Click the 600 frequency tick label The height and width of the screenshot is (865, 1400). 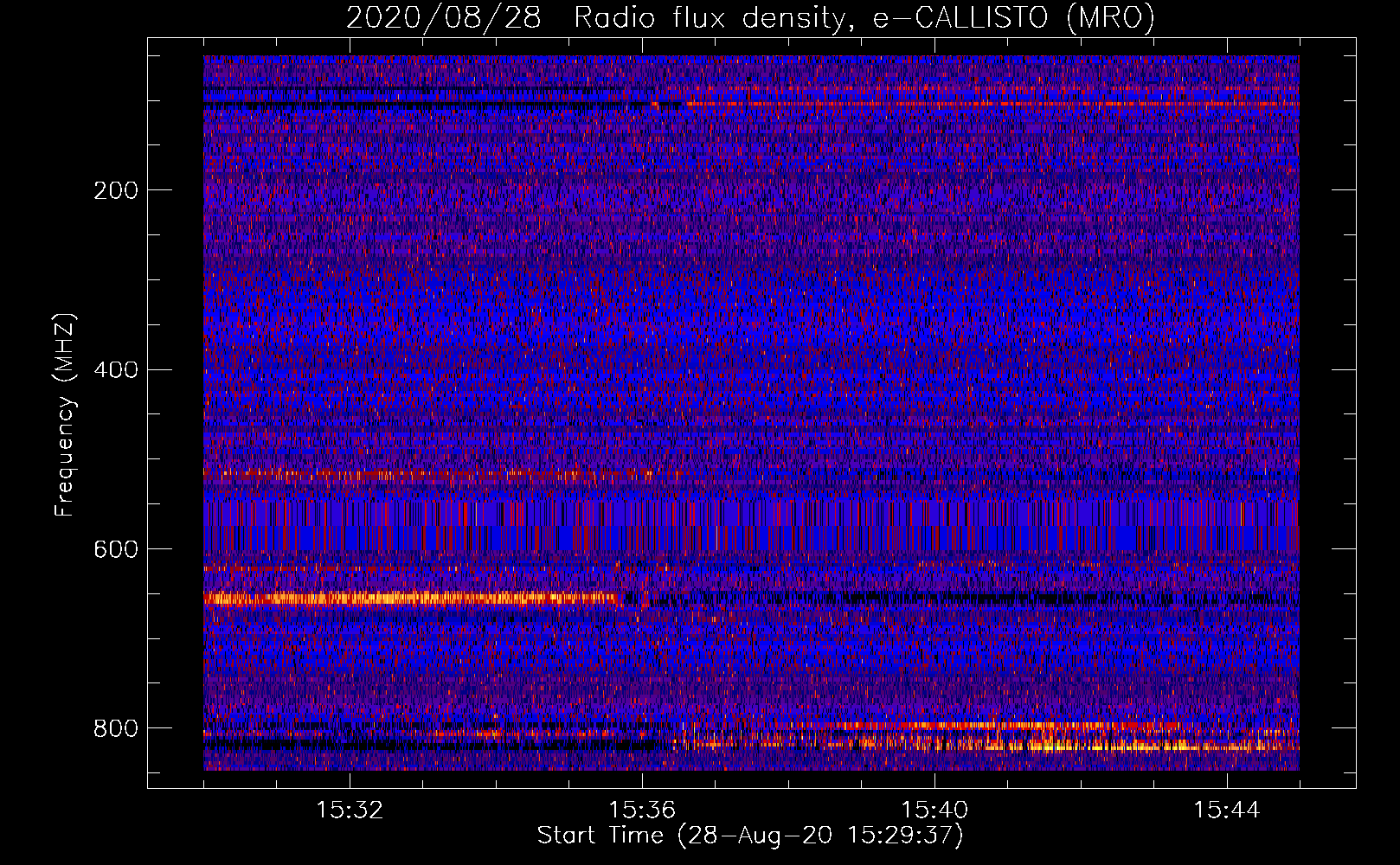point(116,550)
